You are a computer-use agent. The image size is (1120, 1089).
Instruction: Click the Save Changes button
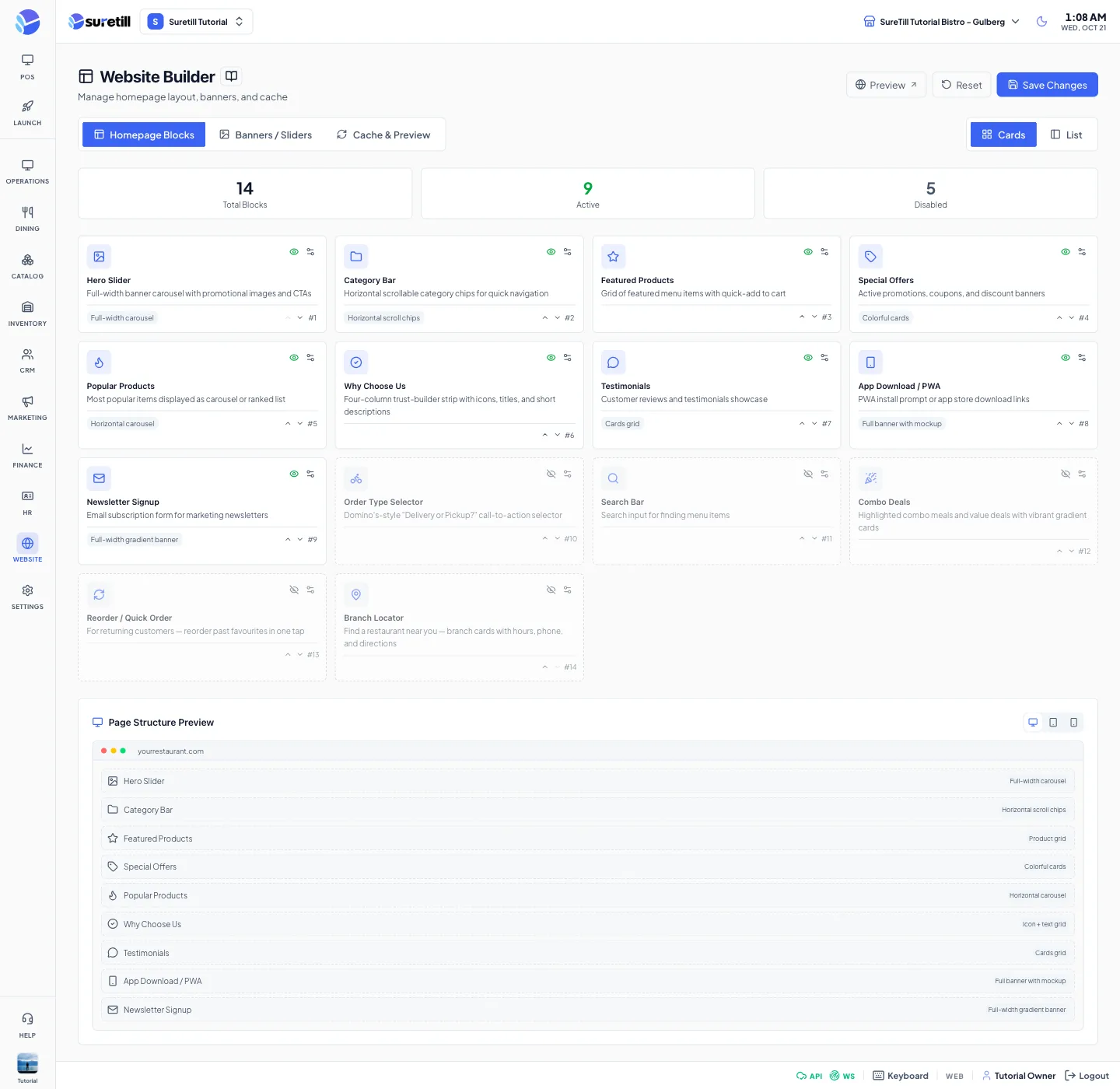[x=1047, y=85]
